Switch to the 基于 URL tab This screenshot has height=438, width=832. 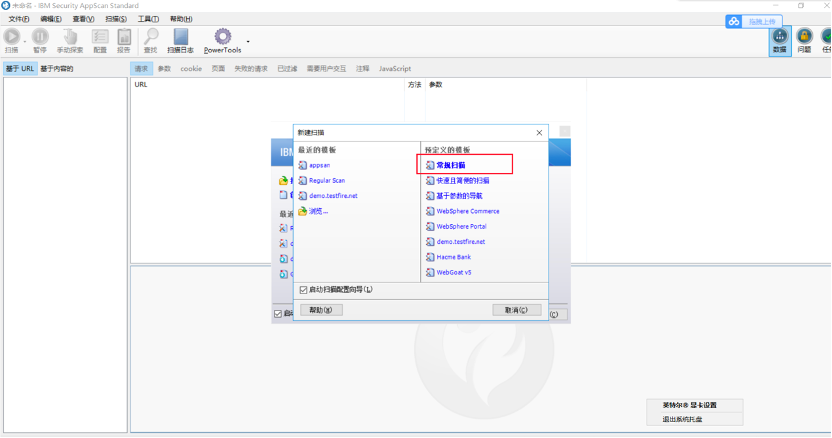pos(20,68)
